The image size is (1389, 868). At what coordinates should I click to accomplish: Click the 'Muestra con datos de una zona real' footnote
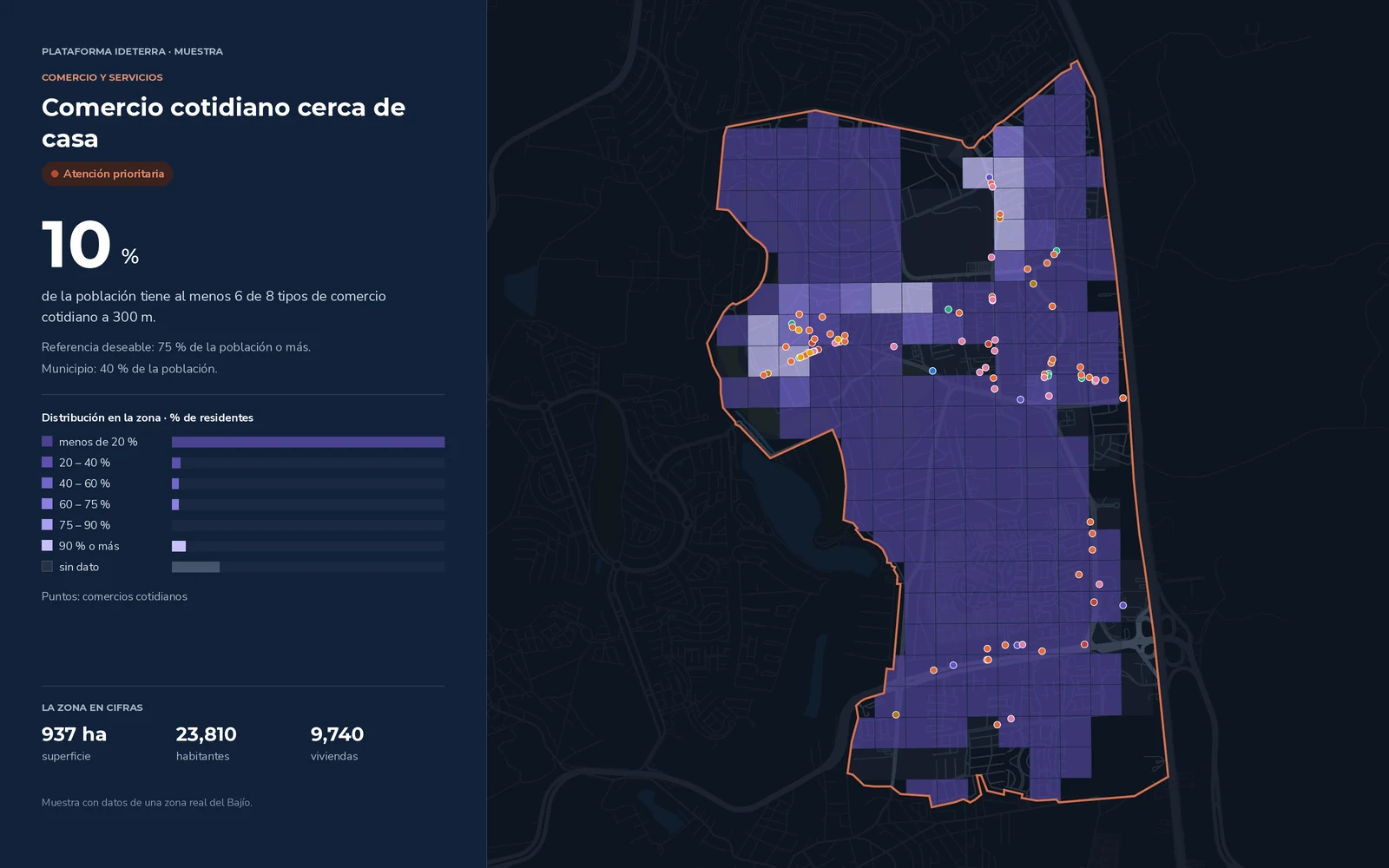(x=147, y=803)
